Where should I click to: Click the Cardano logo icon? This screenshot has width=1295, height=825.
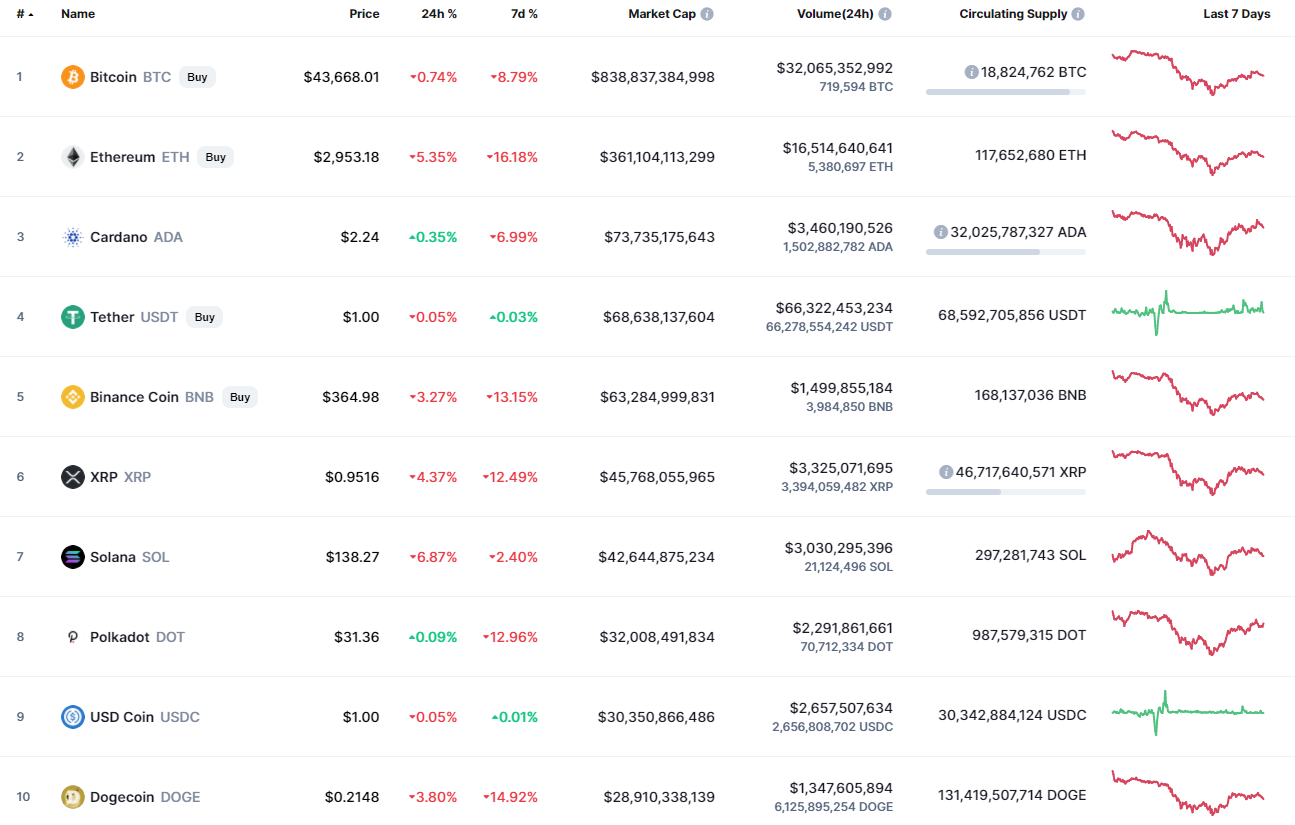tap(73, 237)
